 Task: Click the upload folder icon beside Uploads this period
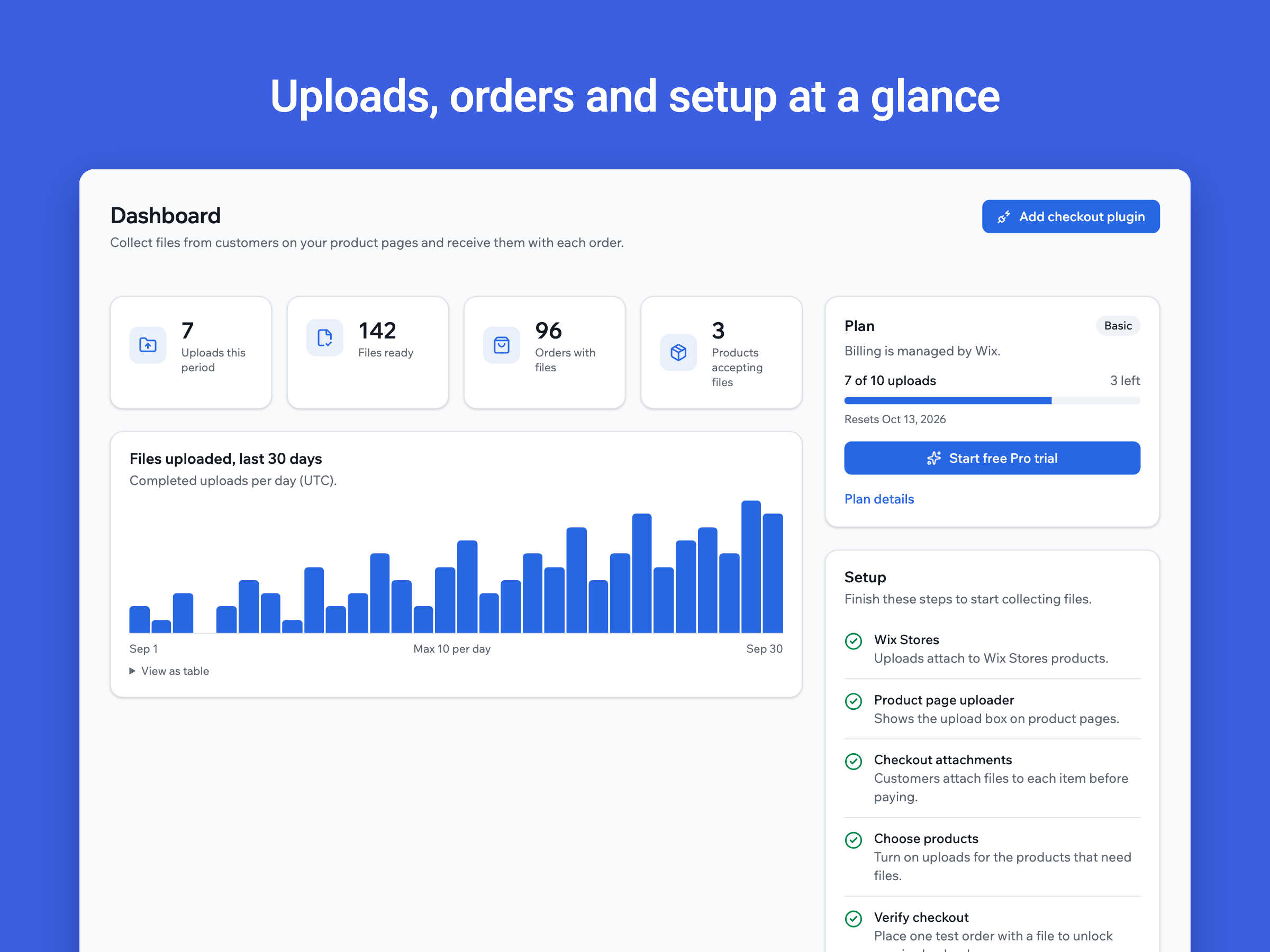click(x=148, y=345)
